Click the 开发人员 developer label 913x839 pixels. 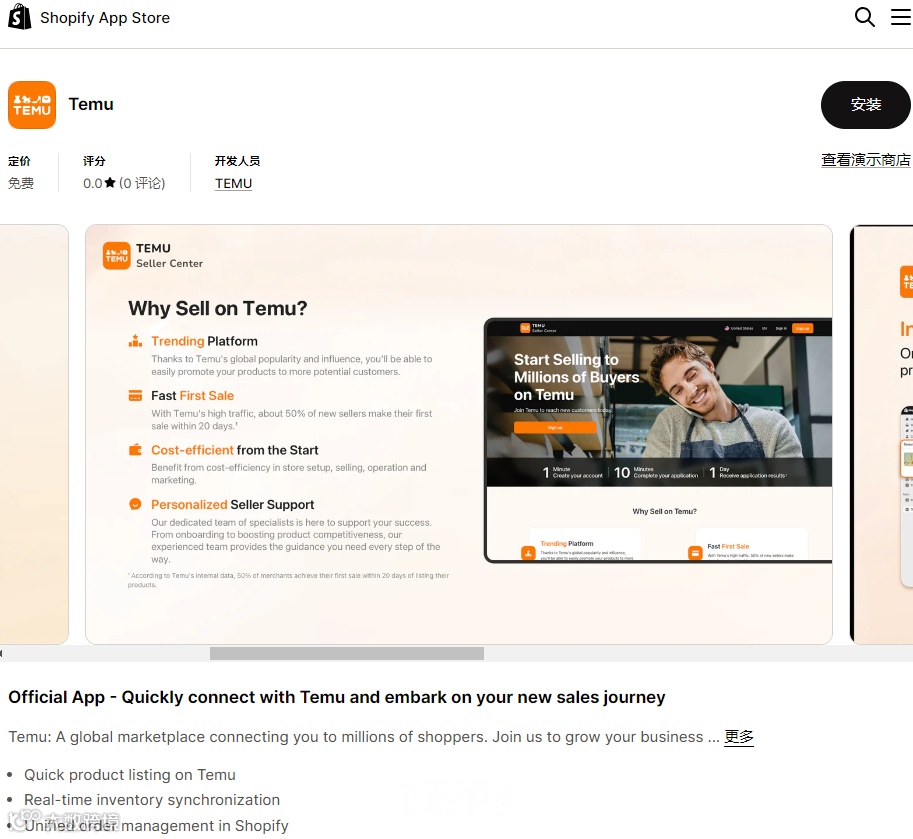coord(238,161)
